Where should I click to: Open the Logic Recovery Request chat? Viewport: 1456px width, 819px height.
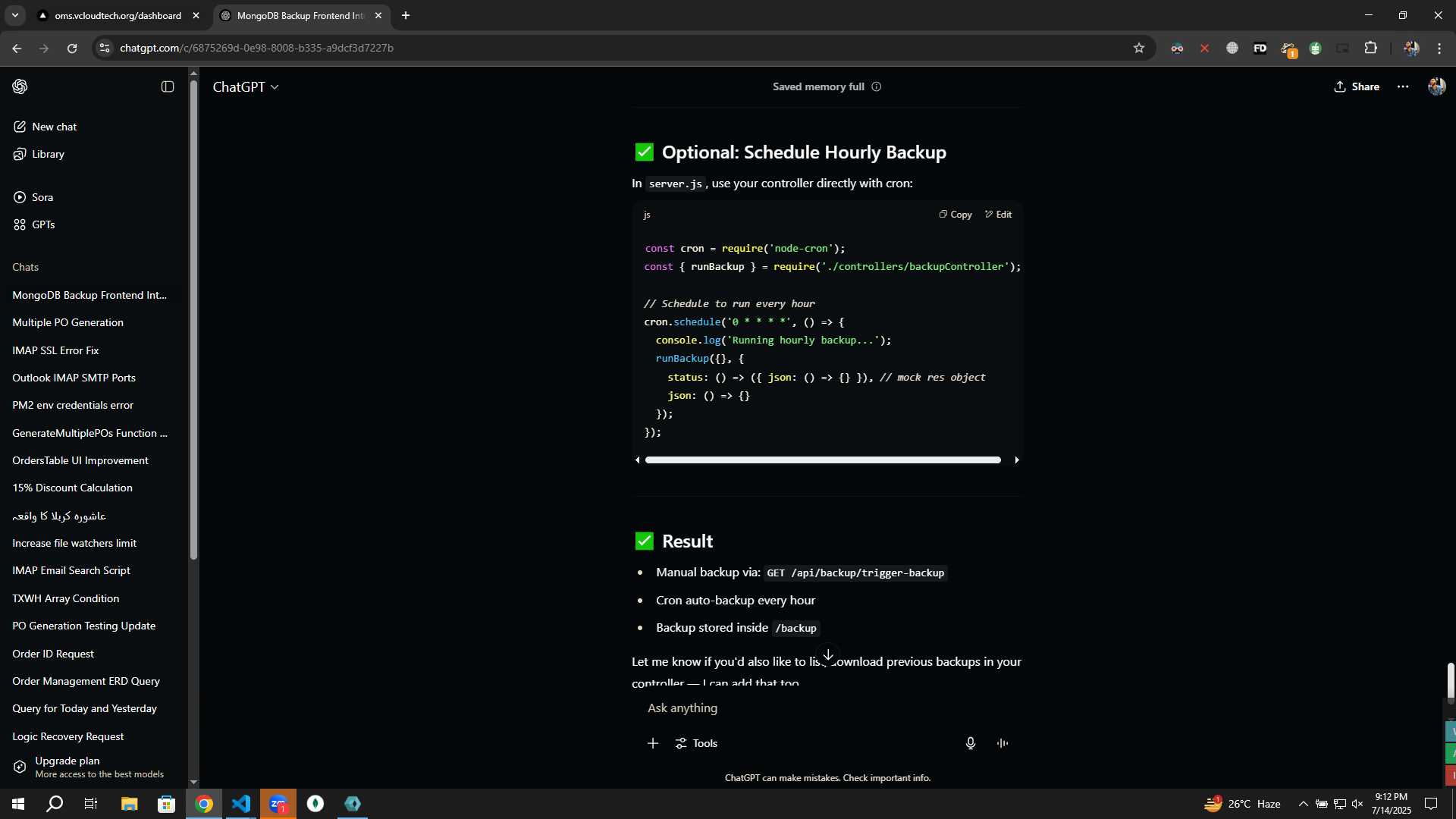pos(68,736)
